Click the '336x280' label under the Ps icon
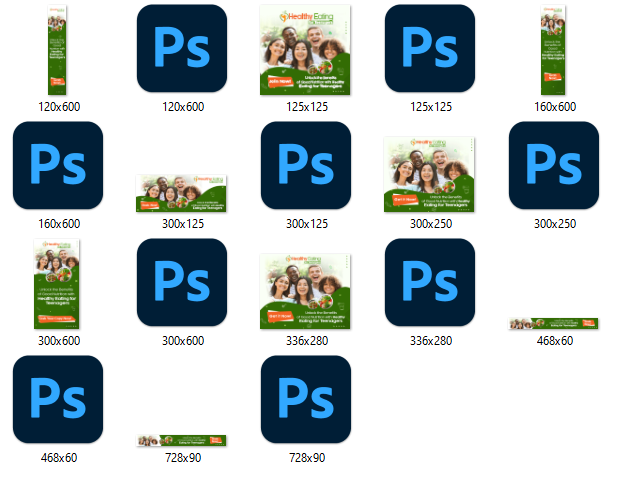The height and width of the screenshot is (478, 623). [x=431, y=341]
